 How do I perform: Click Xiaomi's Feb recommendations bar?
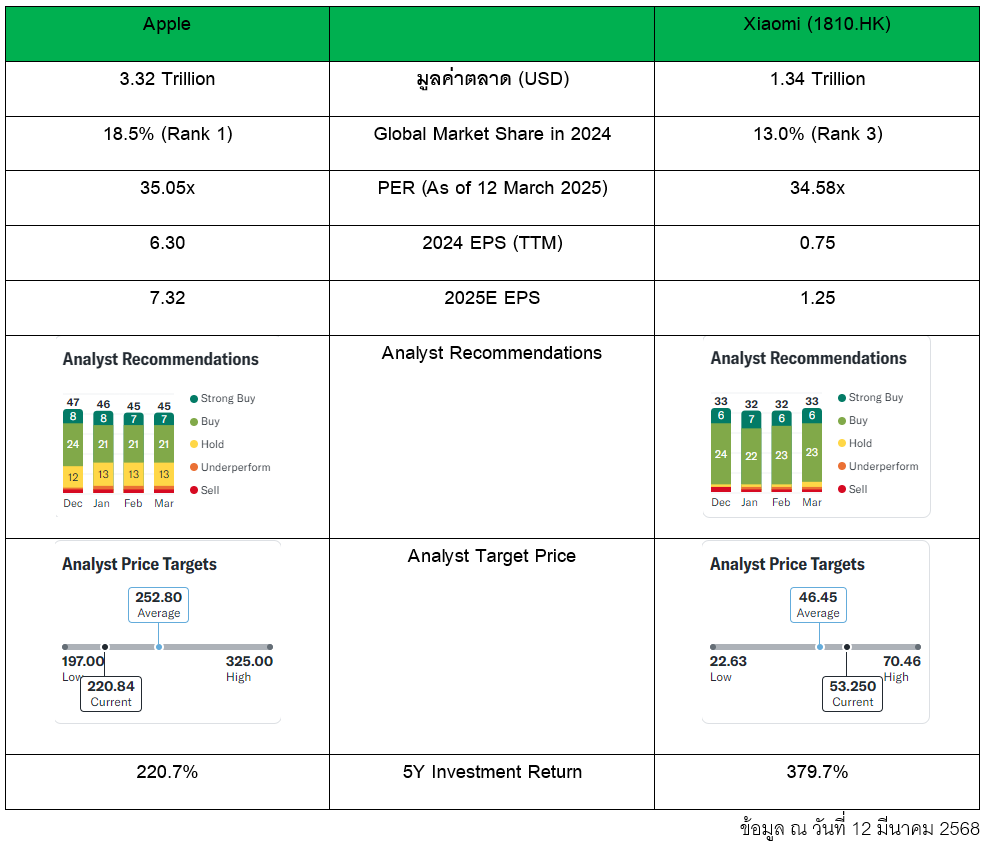[781, 451]
